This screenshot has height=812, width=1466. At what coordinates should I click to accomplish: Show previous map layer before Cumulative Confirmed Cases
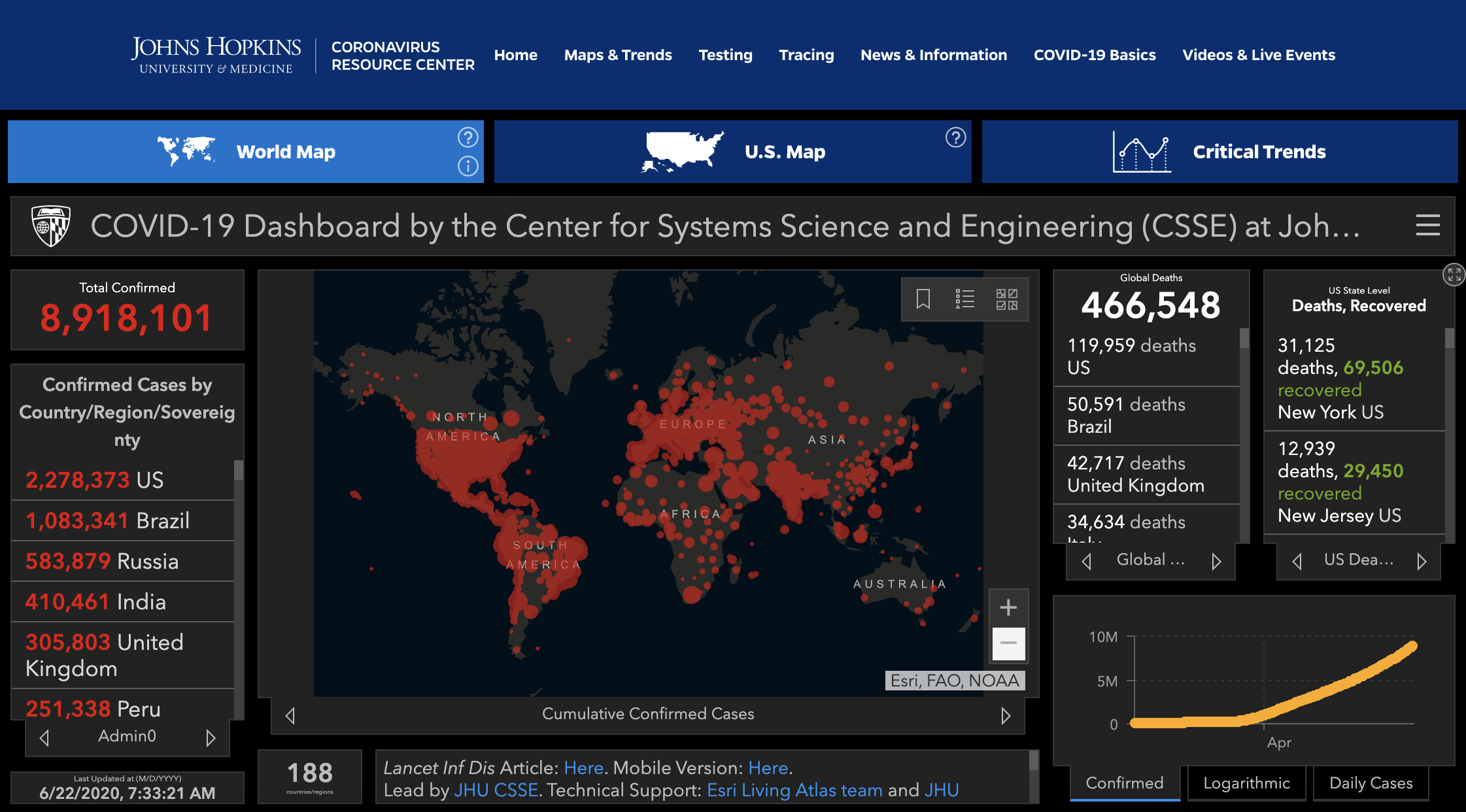(x=290, y=715)
